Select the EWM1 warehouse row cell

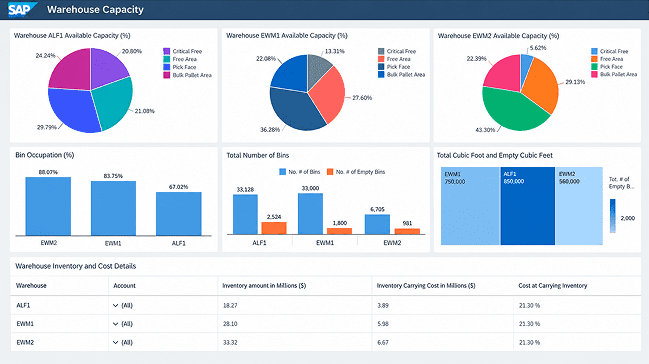point(59,324)
